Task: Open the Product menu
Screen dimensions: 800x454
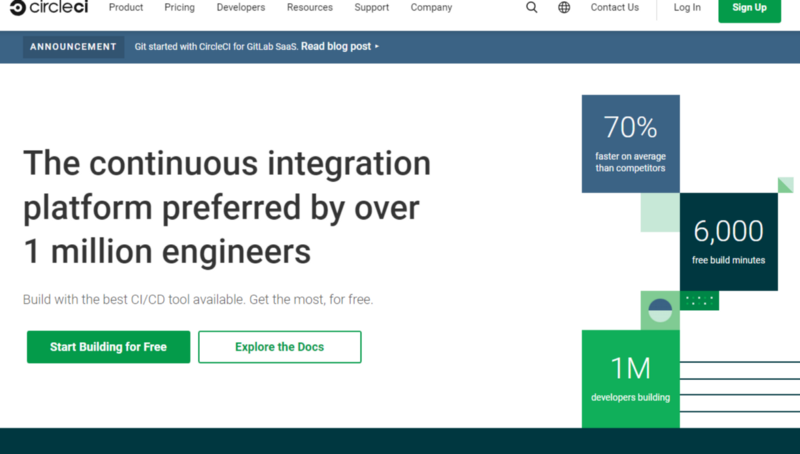Action: coord(126,7)
